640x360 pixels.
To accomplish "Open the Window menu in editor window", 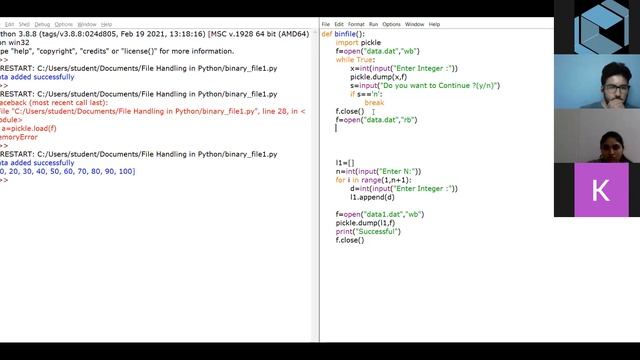I will [x=414, y=24].
